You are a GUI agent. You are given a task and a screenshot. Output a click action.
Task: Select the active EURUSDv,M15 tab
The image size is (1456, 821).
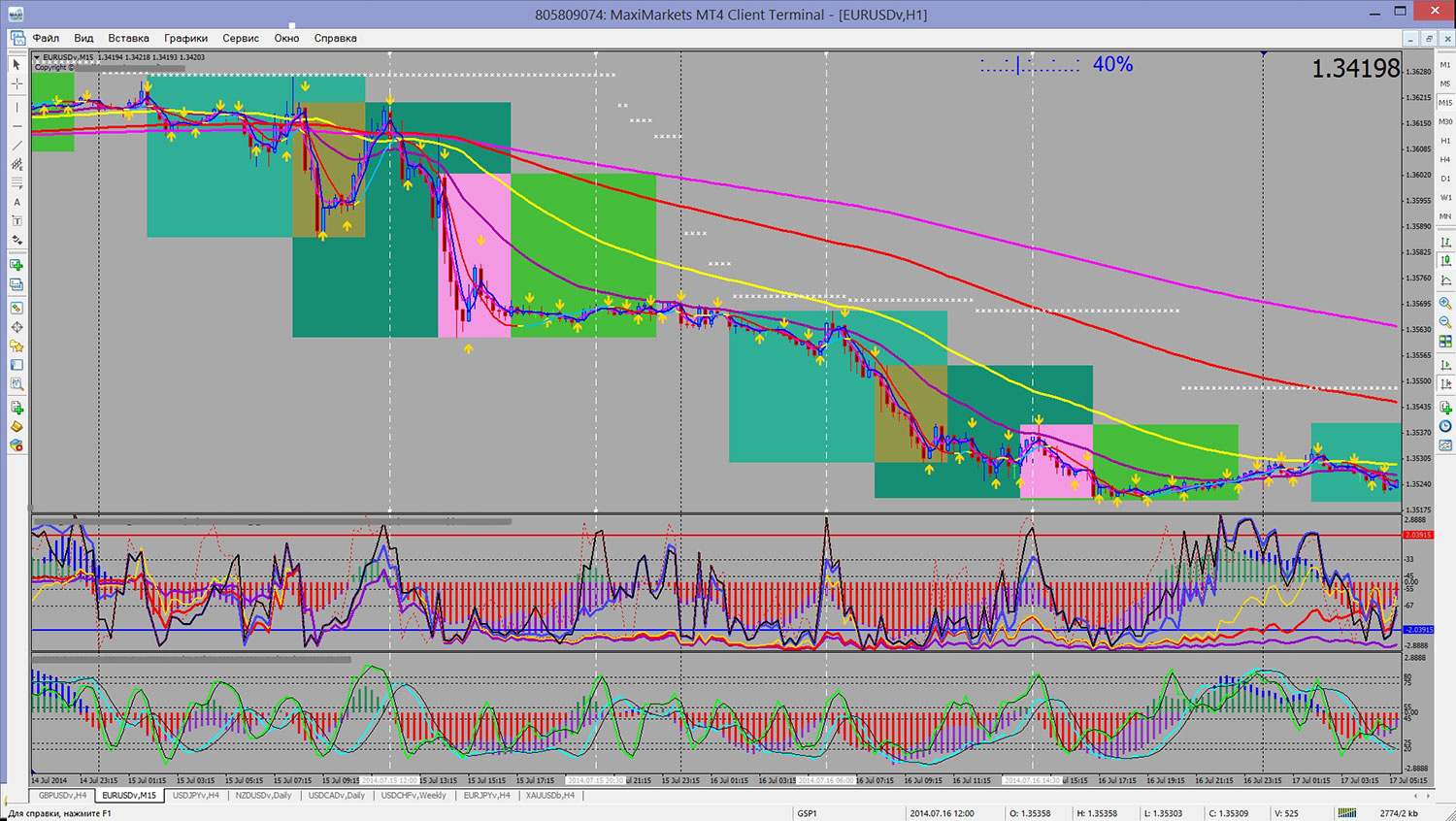pos(129,795)
